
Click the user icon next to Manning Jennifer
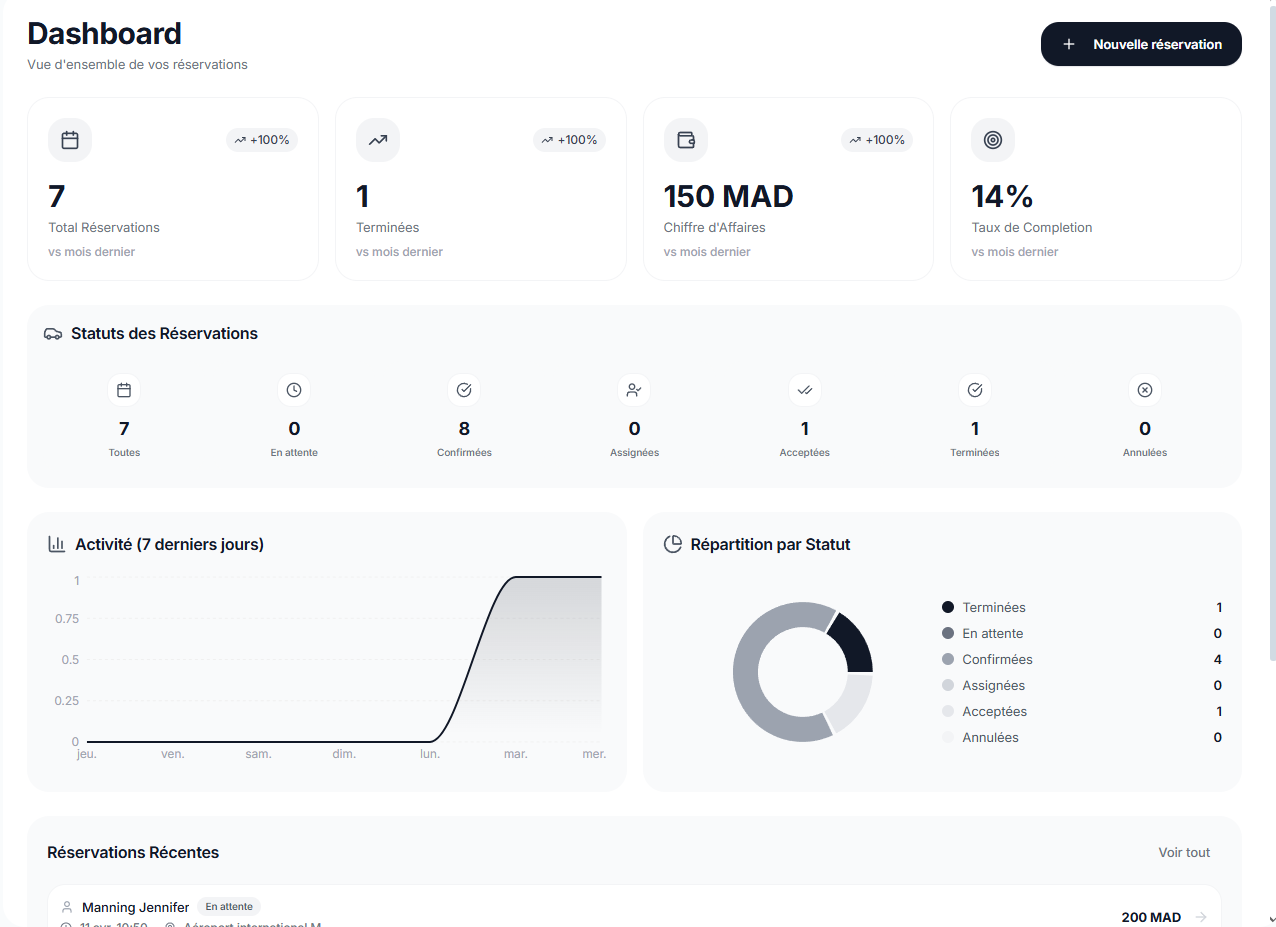67,907
